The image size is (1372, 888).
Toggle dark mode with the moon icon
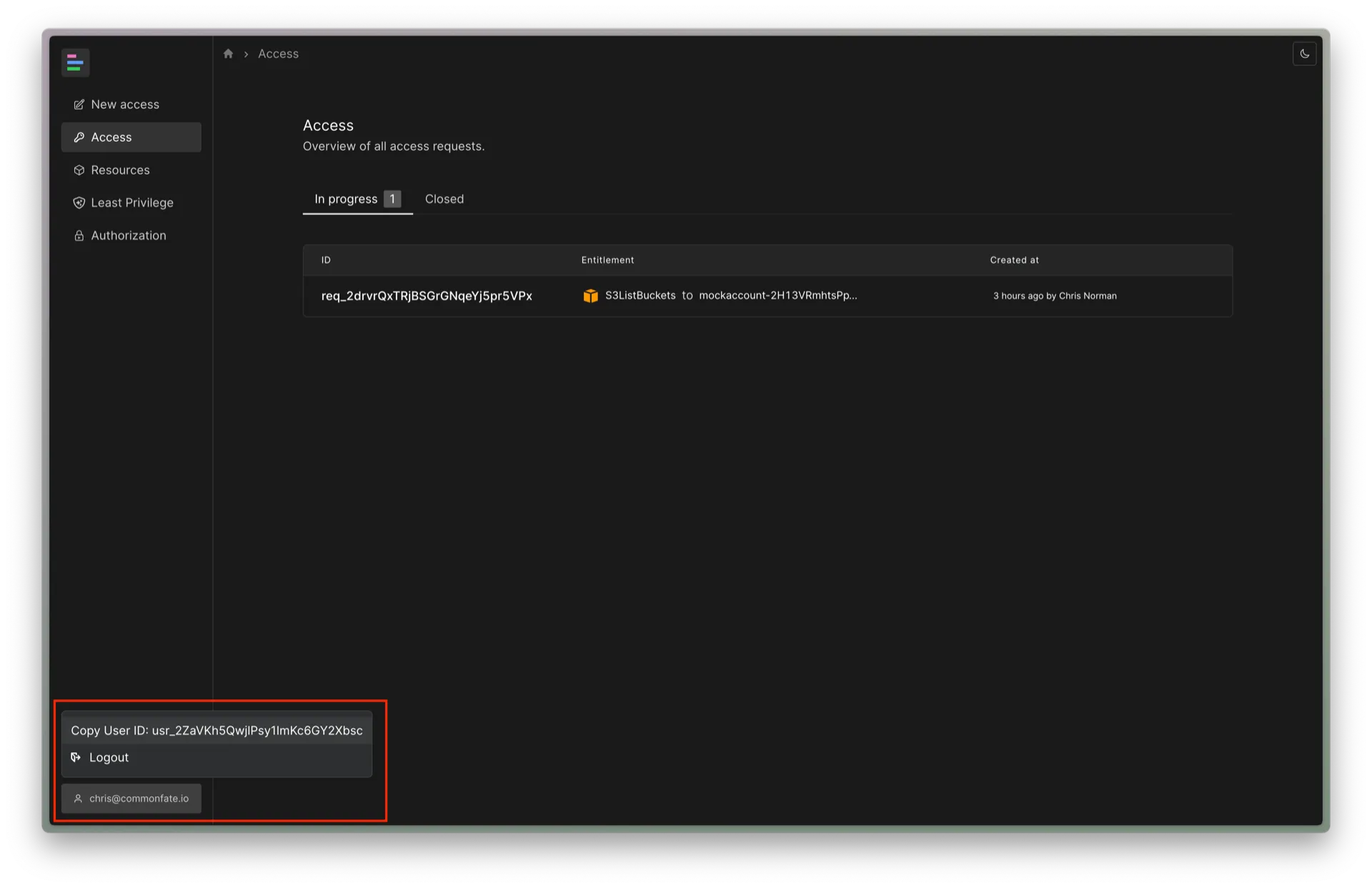(x=1304, y=54)
